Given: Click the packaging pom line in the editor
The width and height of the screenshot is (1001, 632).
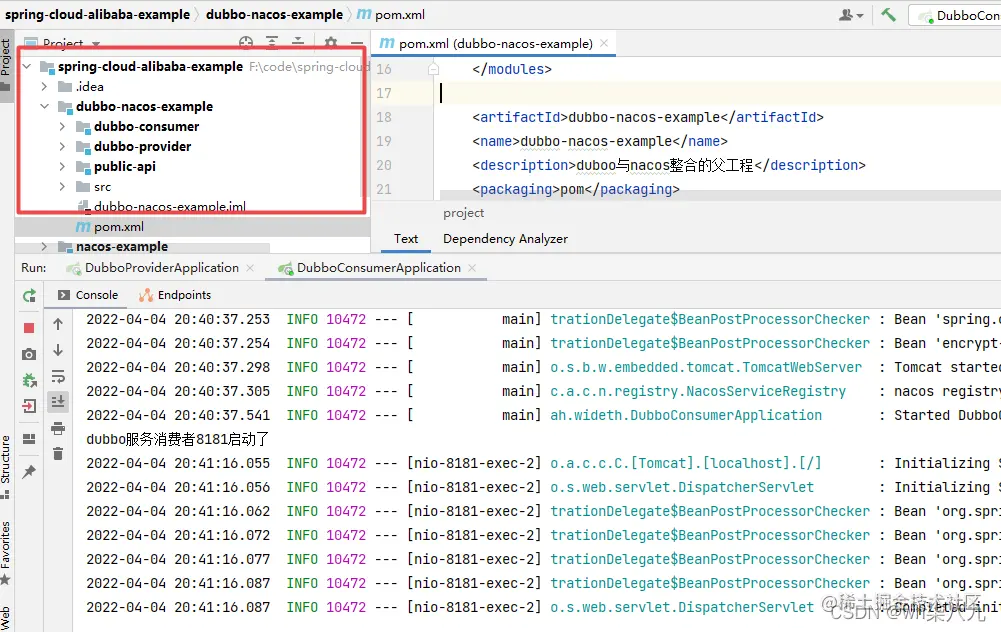Looking at the screenshot, I should coord(576,190).
